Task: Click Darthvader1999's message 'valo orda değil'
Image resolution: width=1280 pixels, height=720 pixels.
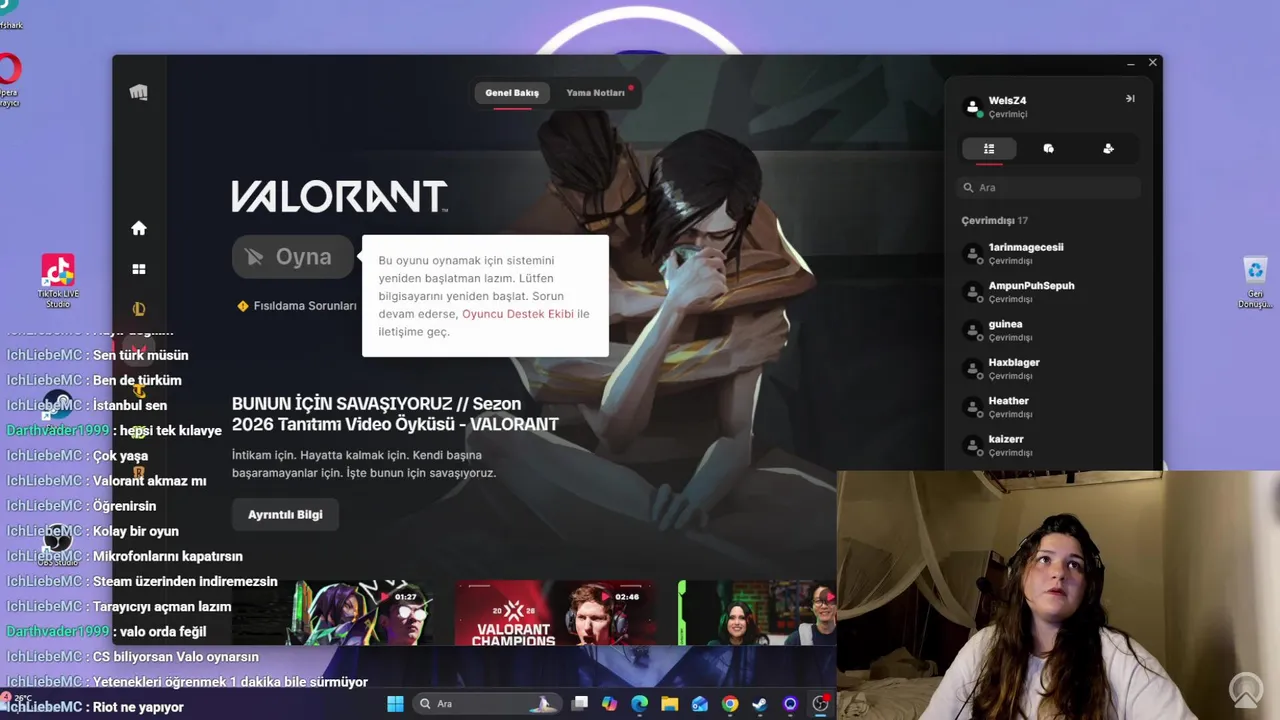Action: click(x=162, y=632)
